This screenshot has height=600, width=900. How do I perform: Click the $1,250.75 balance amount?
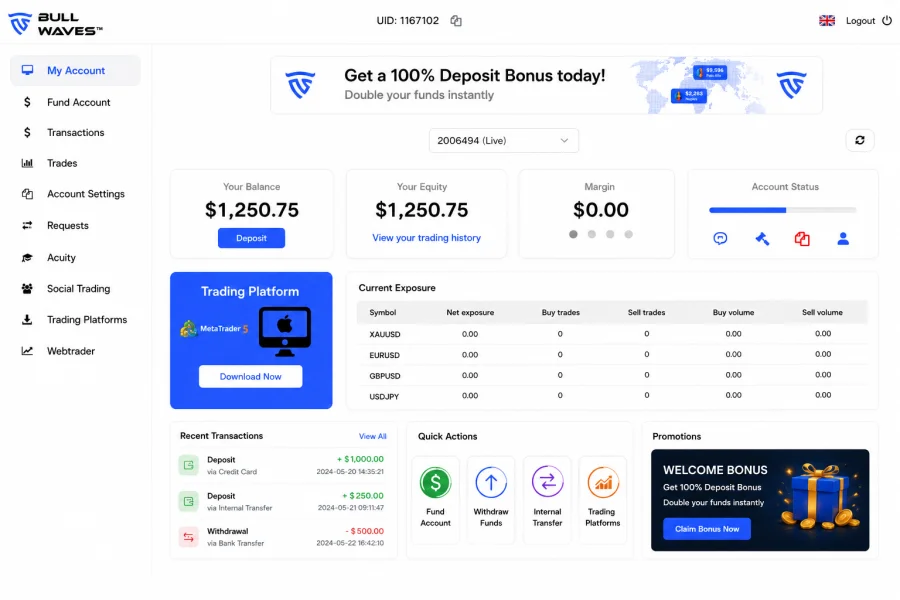[x=251, y=210]
